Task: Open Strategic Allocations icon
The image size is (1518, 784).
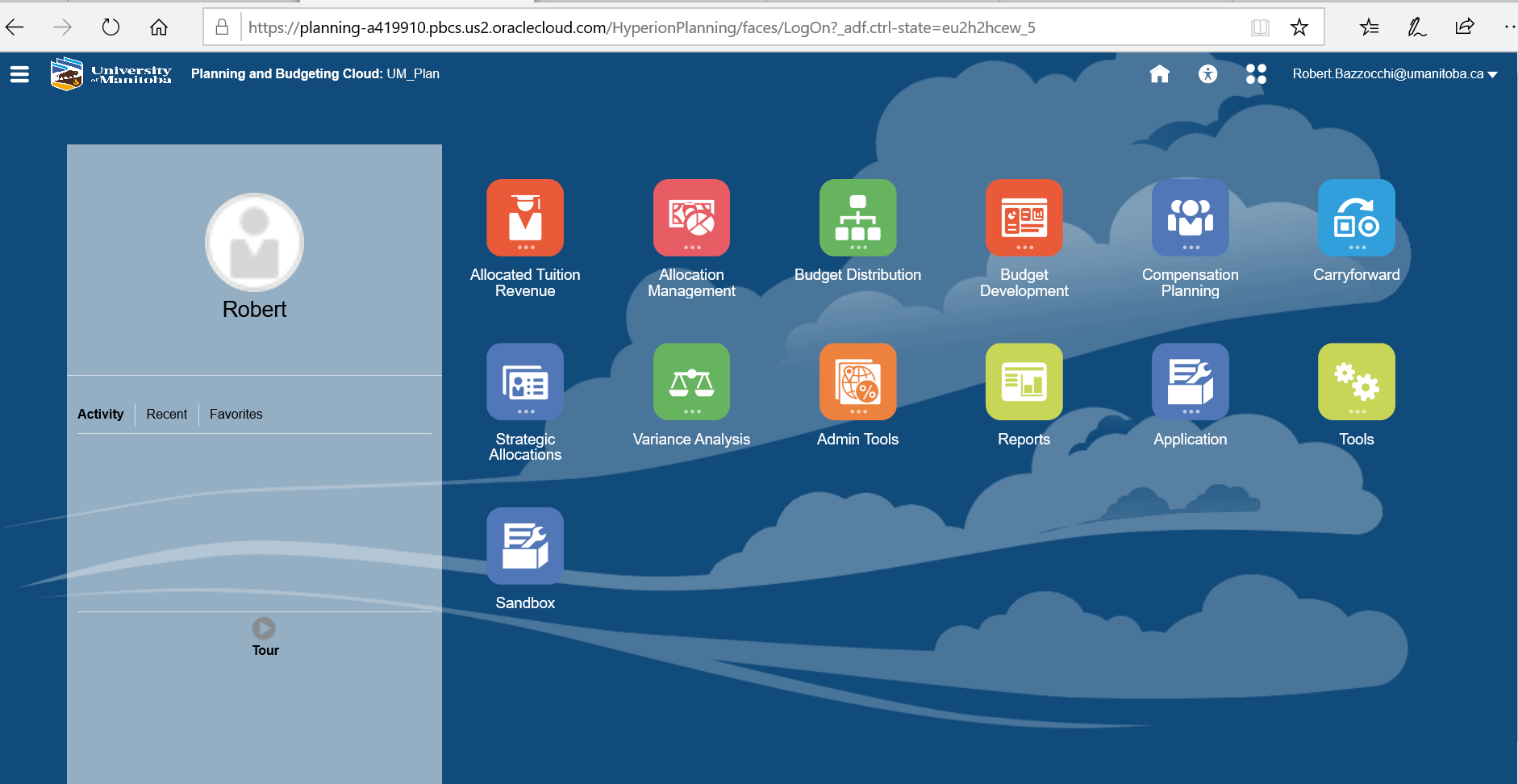Action: pos(525,382)
